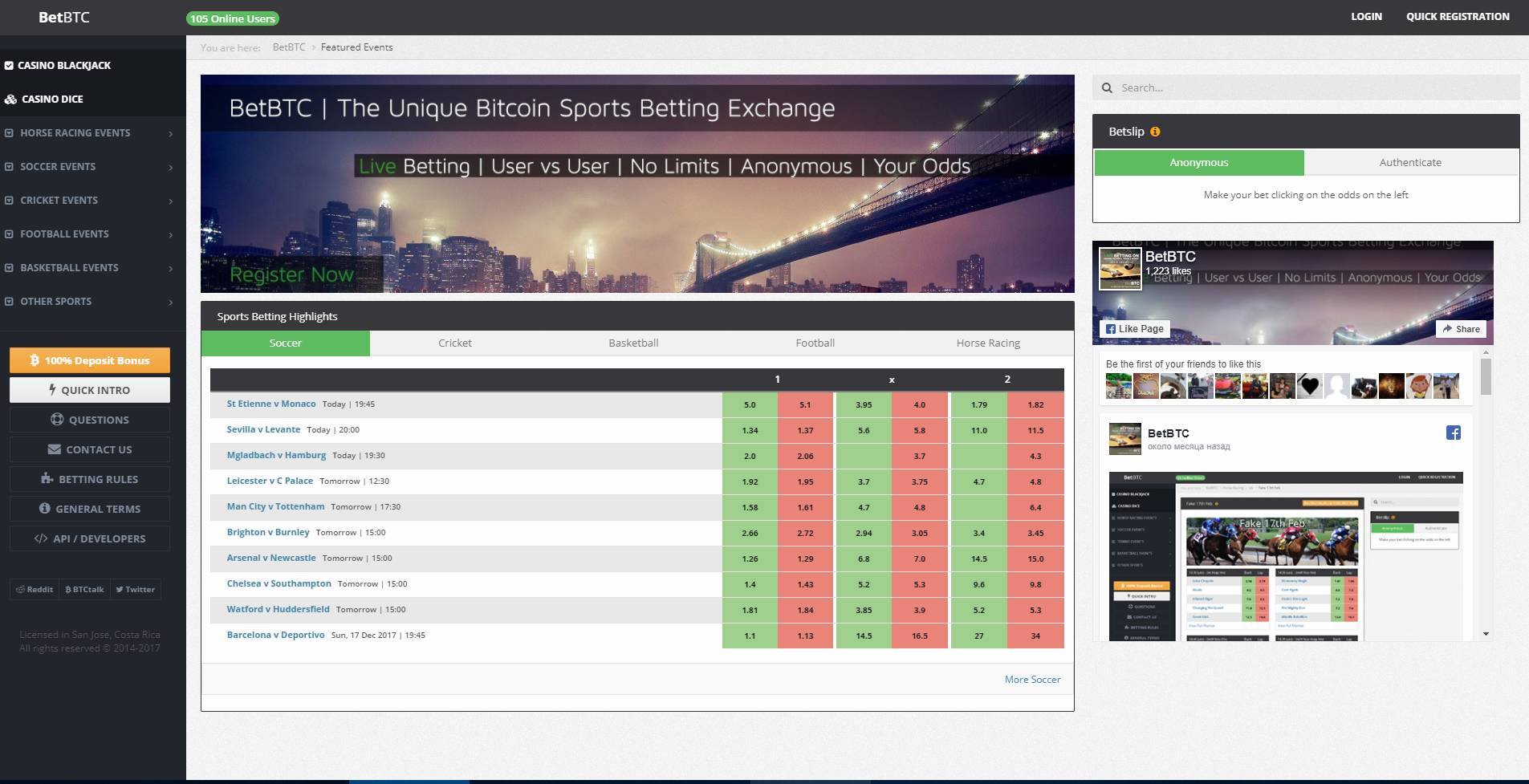The height and width of the screenshot is (784, 1529).
Task: Expand Soccer Events menu
Action: [92, 167]
